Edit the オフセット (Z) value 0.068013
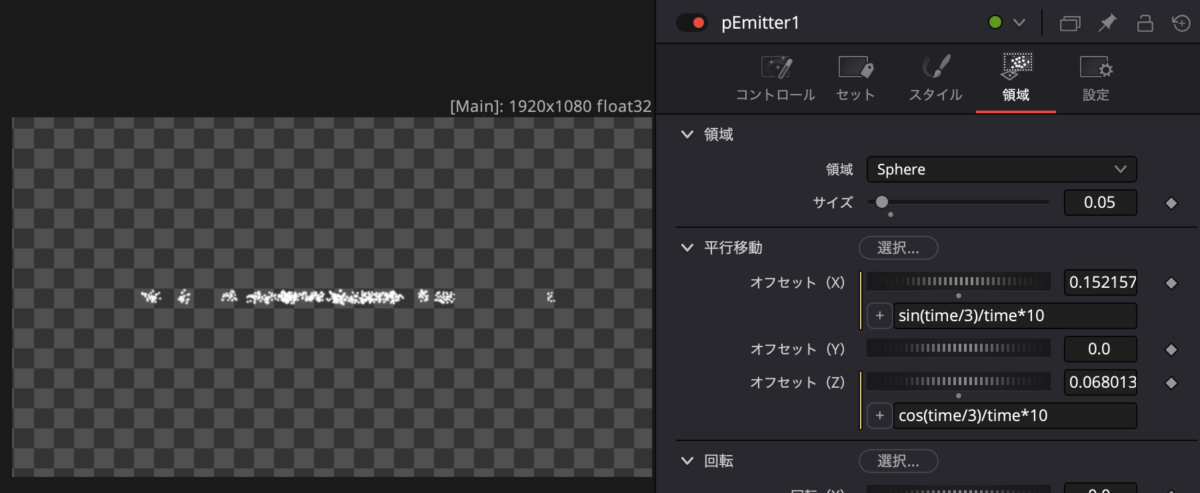1200x493 pixels. click(x=1100, y=382)
